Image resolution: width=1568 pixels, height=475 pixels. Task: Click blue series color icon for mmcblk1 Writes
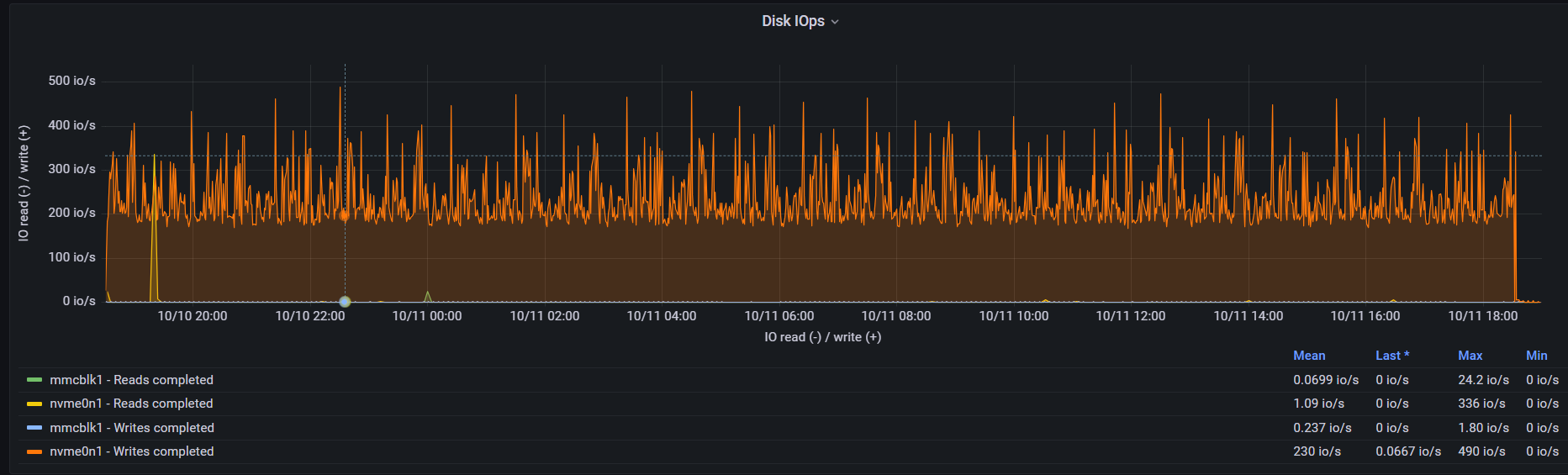click(x=34, y=428)
